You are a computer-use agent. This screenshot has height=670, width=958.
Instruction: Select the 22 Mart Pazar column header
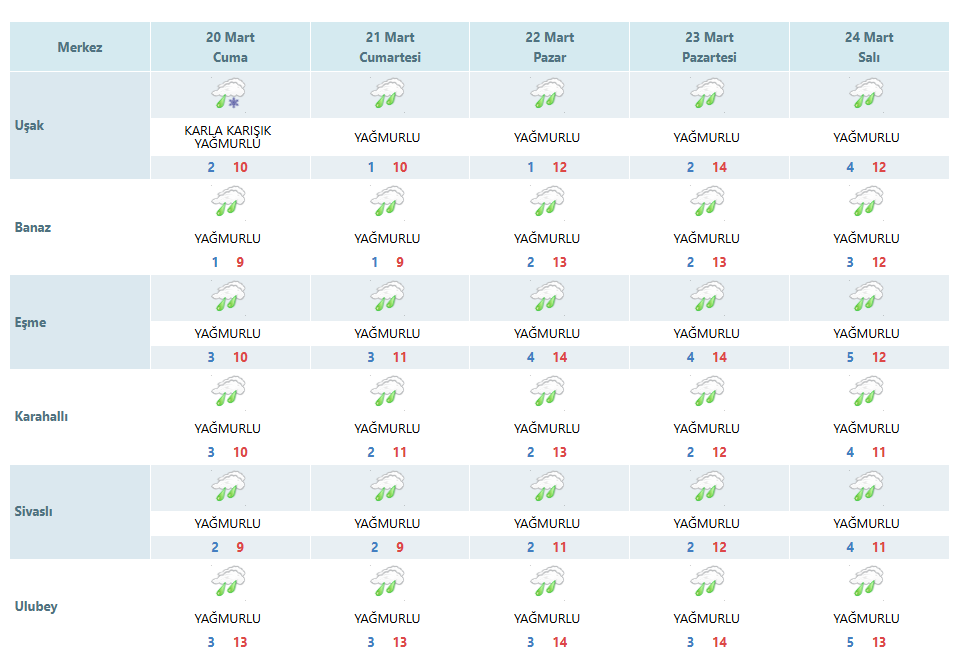click(549, 47)
